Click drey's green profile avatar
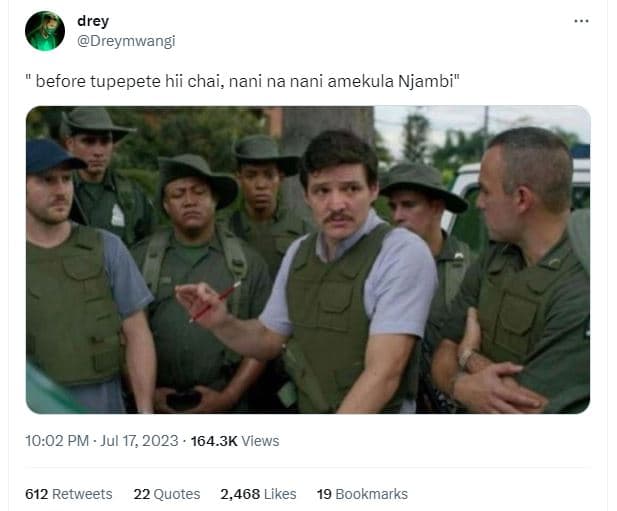 click(x=45, y=31)
